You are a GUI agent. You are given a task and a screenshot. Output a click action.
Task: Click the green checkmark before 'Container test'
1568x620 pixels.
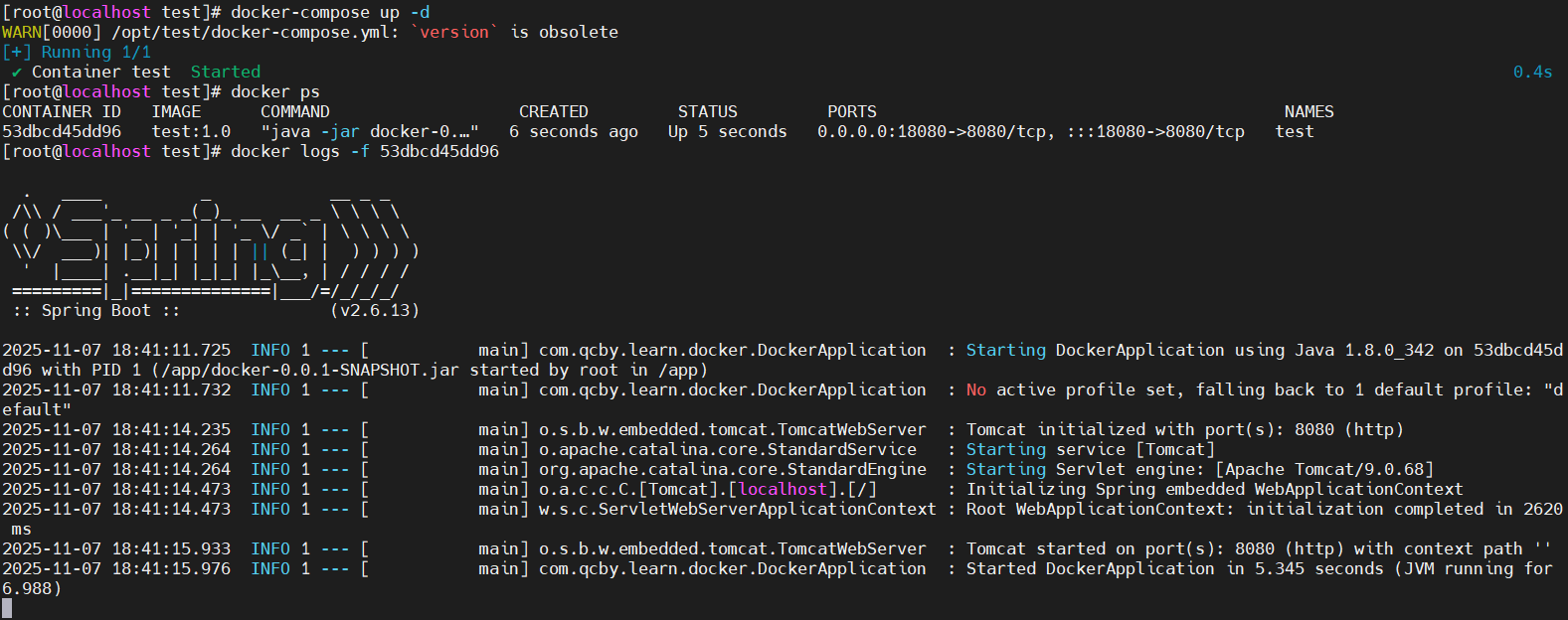(17, 72)
